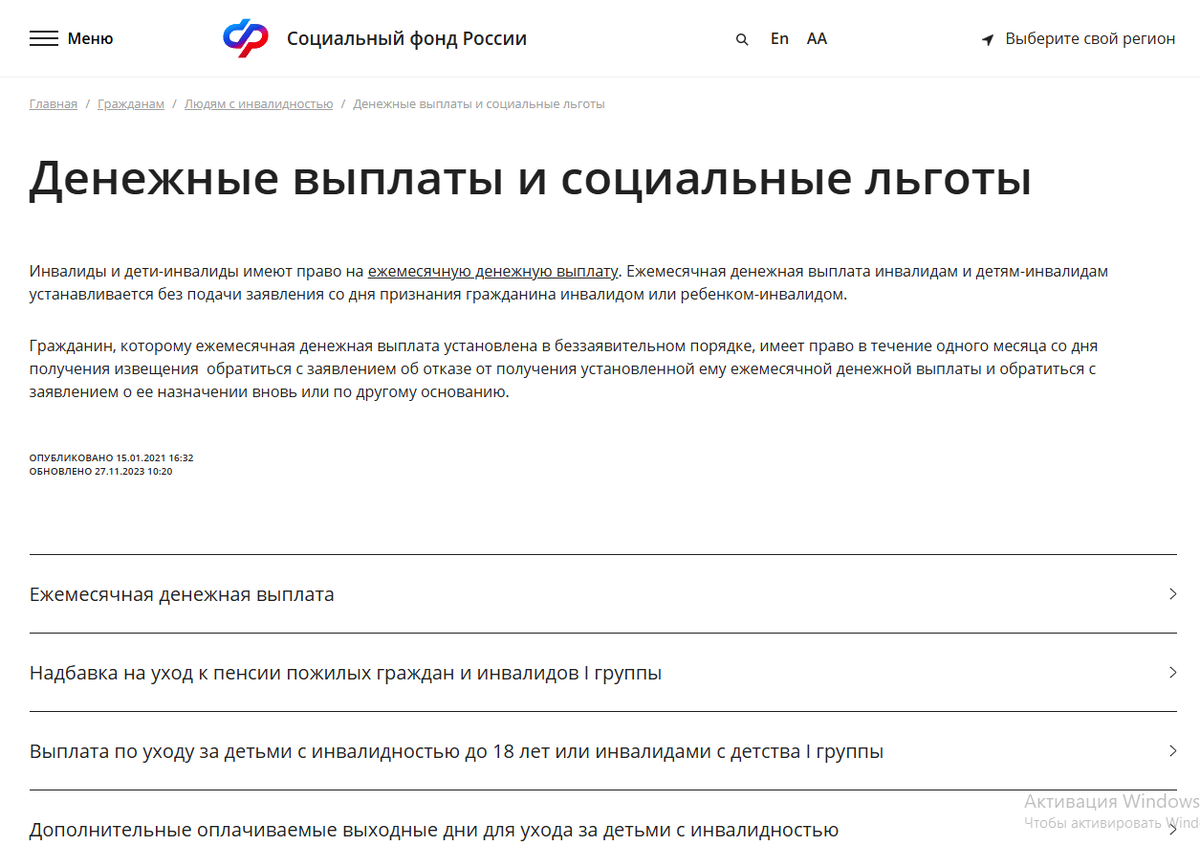
Task: Click 'Выберите свой регион' link
Action: click(1090, 39)
